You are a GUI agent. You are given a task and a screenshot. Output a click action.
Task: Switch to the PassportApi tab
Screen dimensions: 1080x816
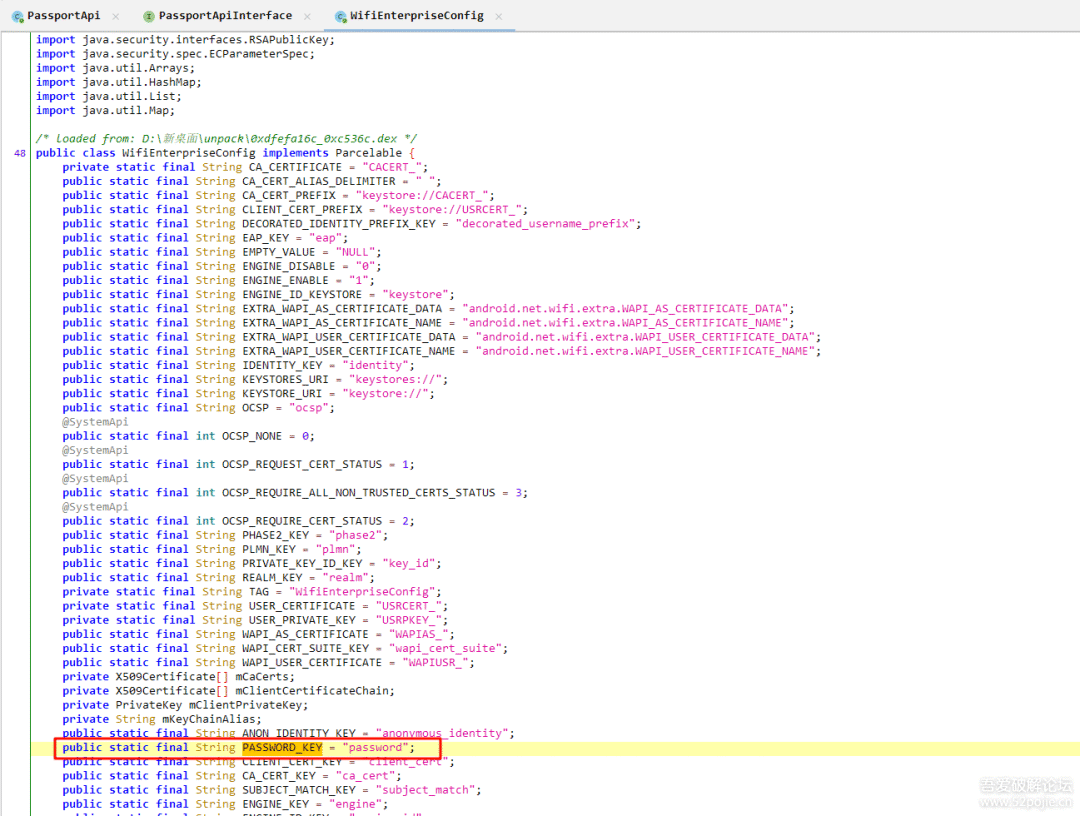63,15
